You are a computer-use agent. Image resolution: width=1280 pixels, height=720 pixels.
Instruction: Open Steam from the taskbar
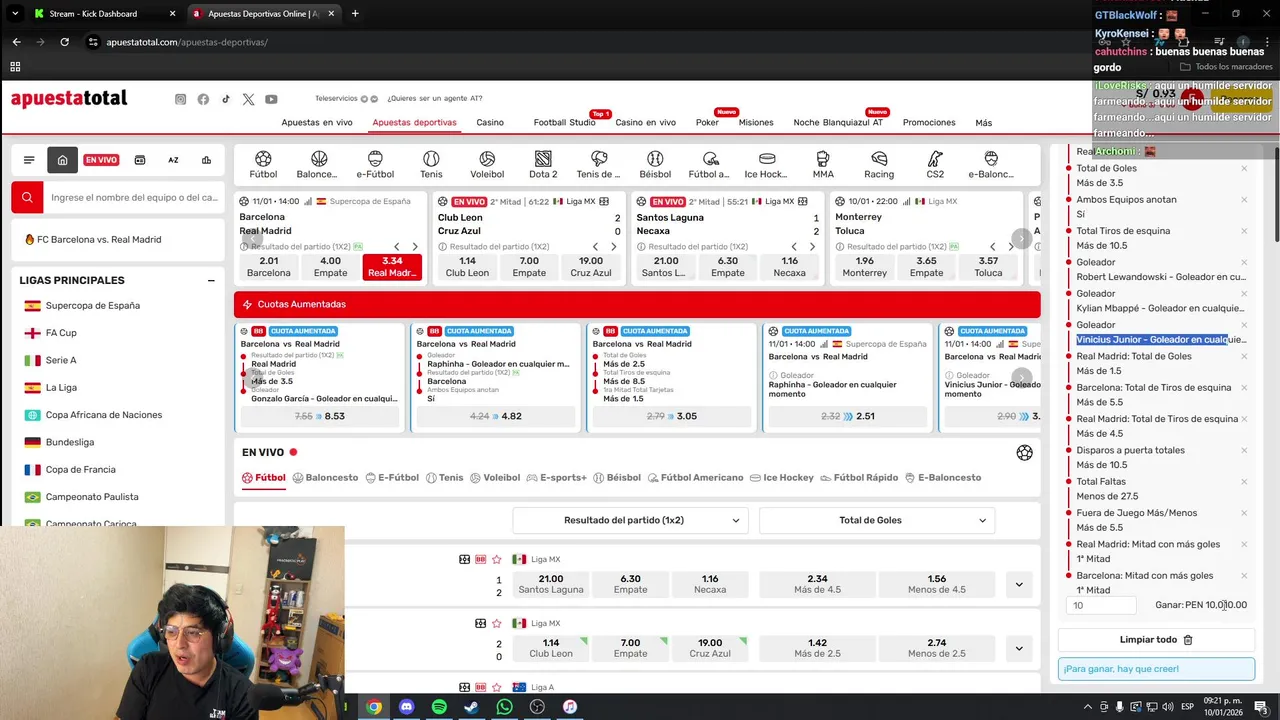point(471,707)
